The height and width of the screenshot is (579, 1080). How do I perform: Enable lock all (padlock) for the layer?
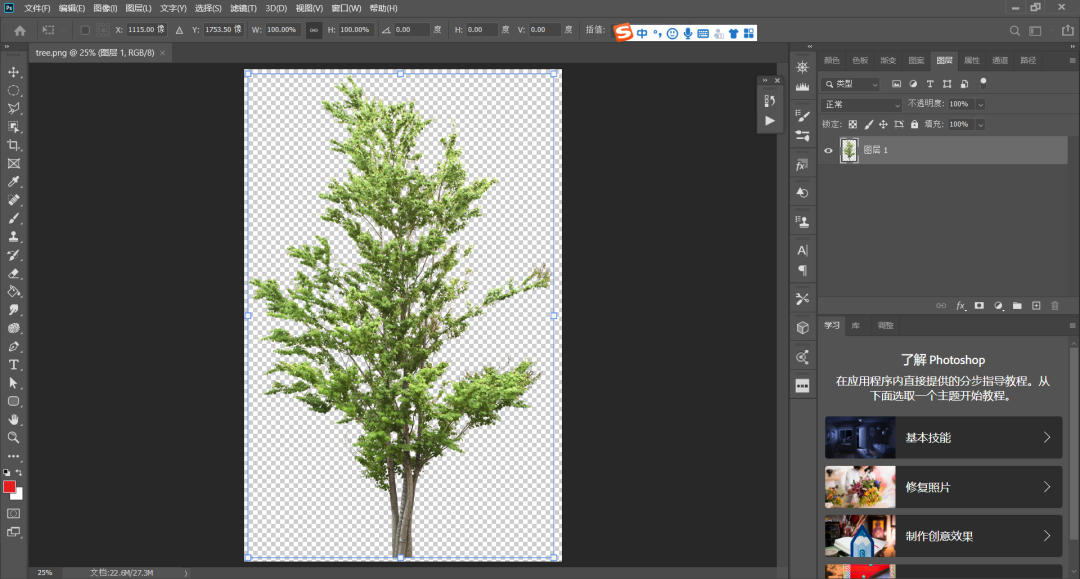click(915, 124)
